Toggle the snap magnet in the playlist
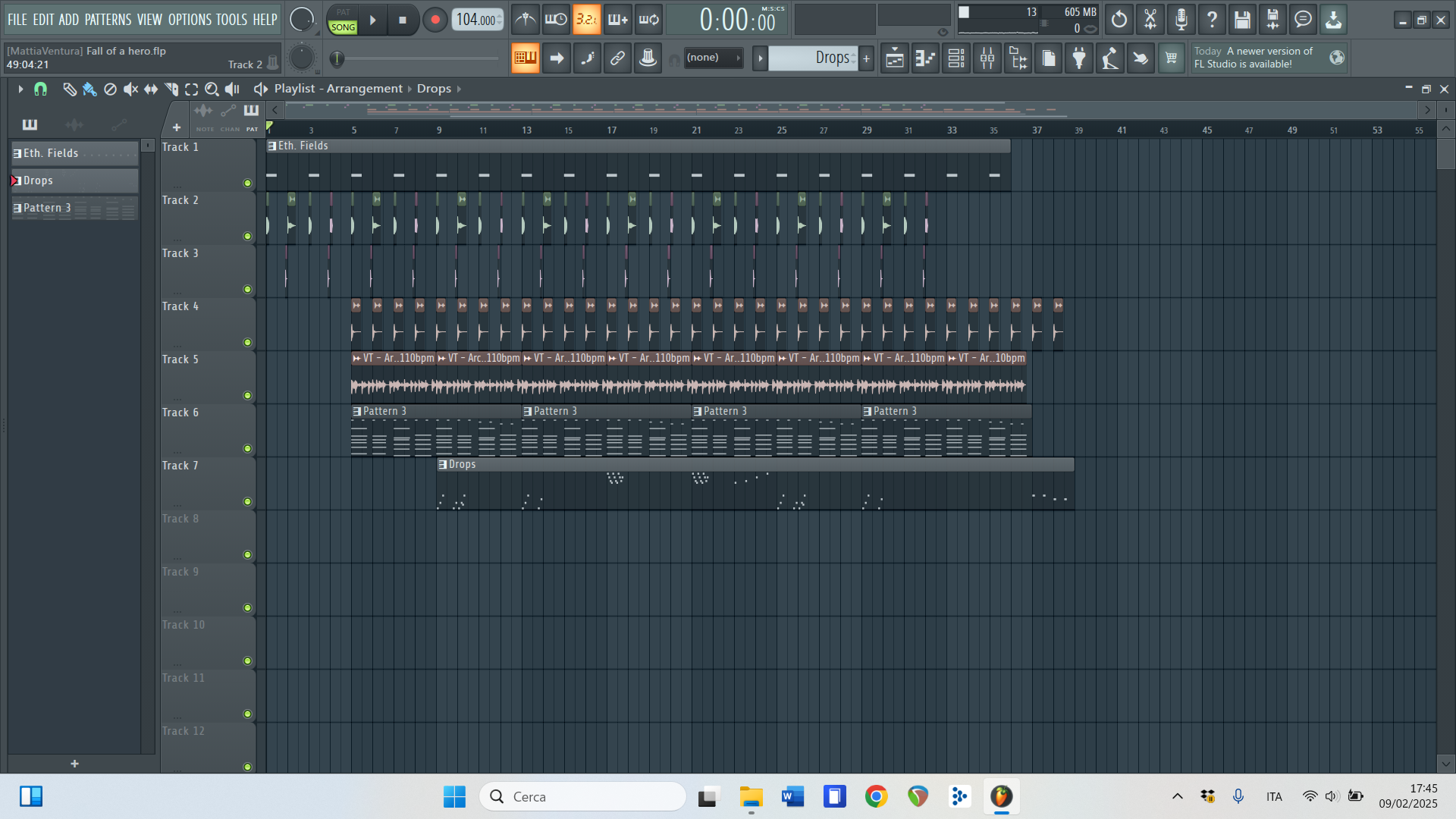Screen dimensions: 1456x819 39,89
